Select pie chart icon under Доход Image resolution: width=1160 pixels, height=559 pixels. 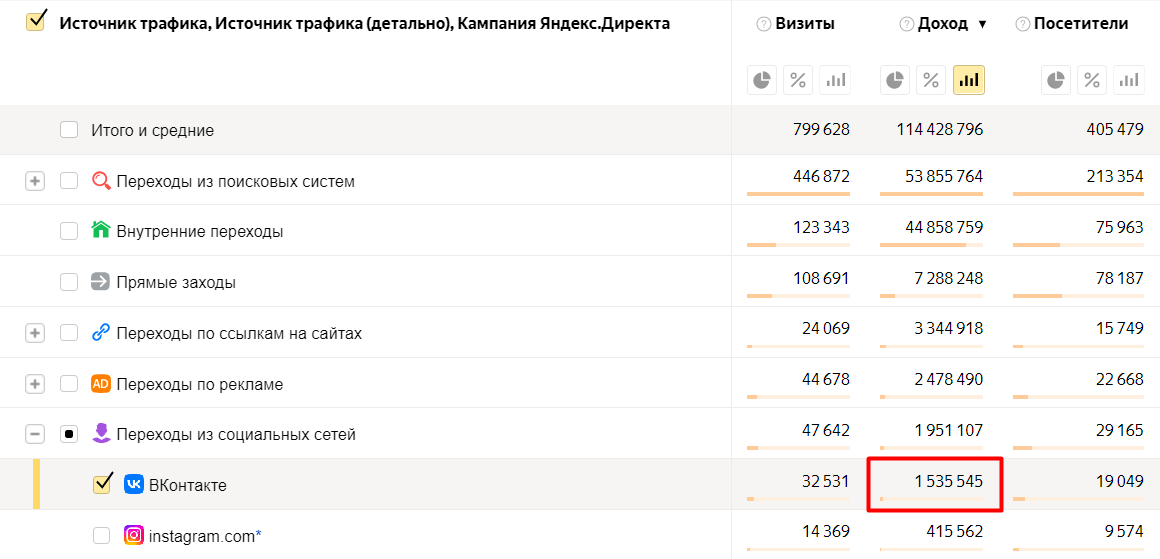895,80
